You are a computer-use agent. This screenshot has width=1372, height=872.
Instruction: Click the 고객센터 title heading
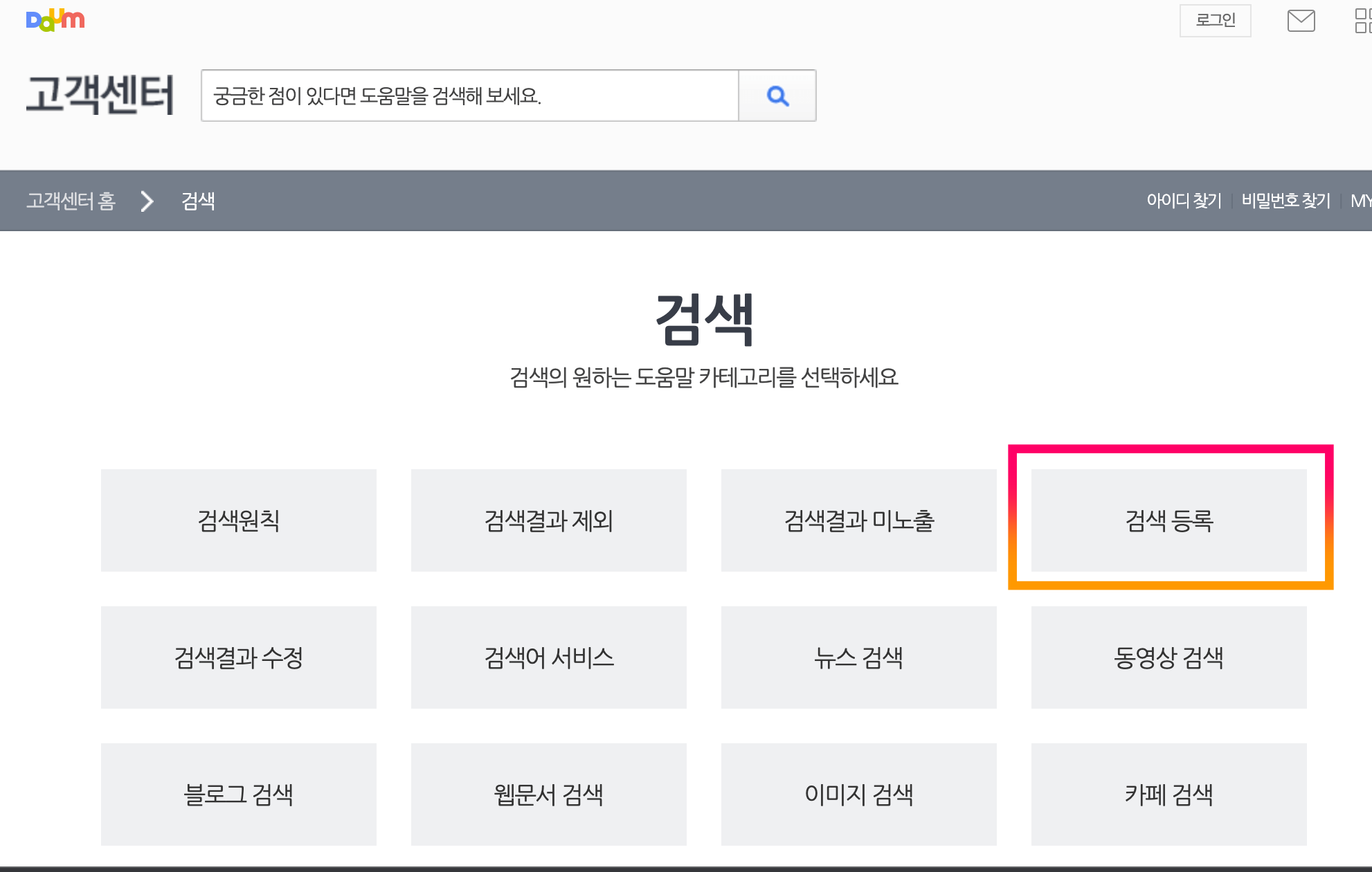[100, 95]
